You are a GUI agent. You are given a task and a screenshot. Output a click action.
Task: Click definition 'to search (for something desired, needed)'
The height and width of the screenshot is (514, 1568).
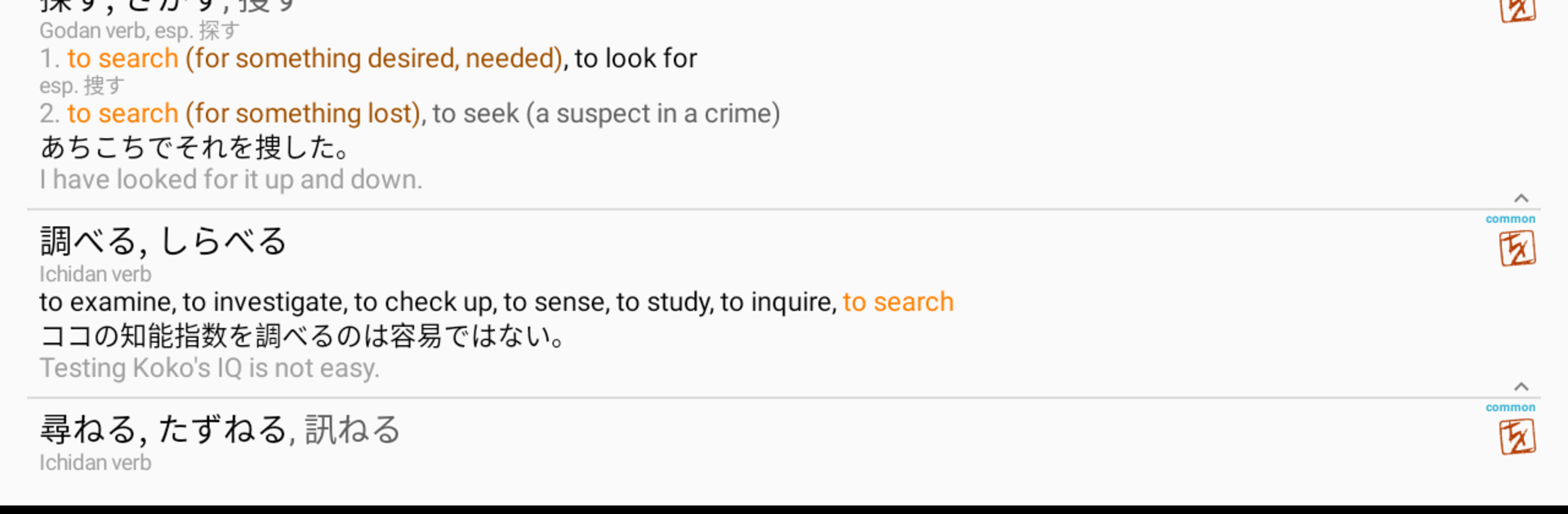[314, 59]
